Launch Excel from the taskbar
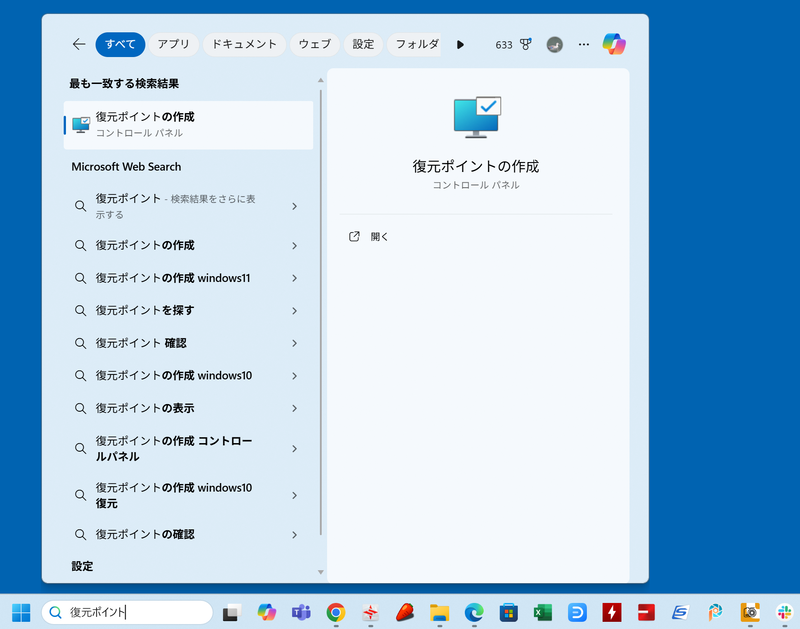The height and width of the screenshot is (629, 800). coord(540,612)
